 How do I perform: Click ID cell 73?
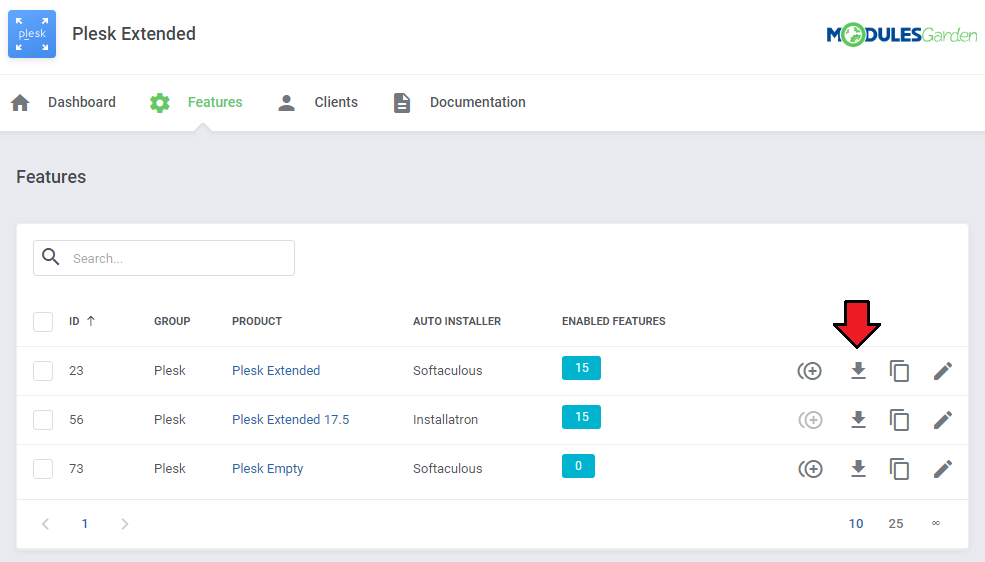coord(76,468)
